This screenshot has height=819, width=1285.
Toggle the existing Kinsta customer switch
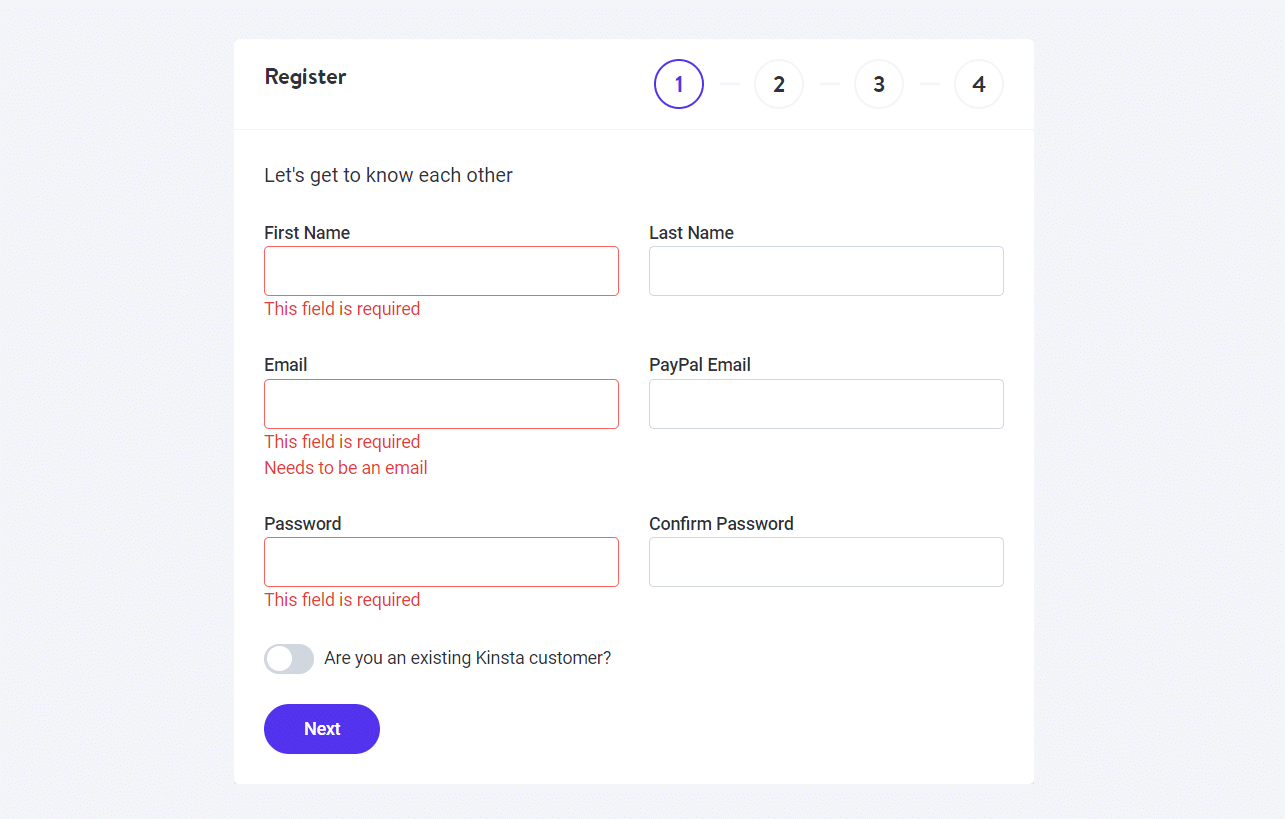coord(288,658)
